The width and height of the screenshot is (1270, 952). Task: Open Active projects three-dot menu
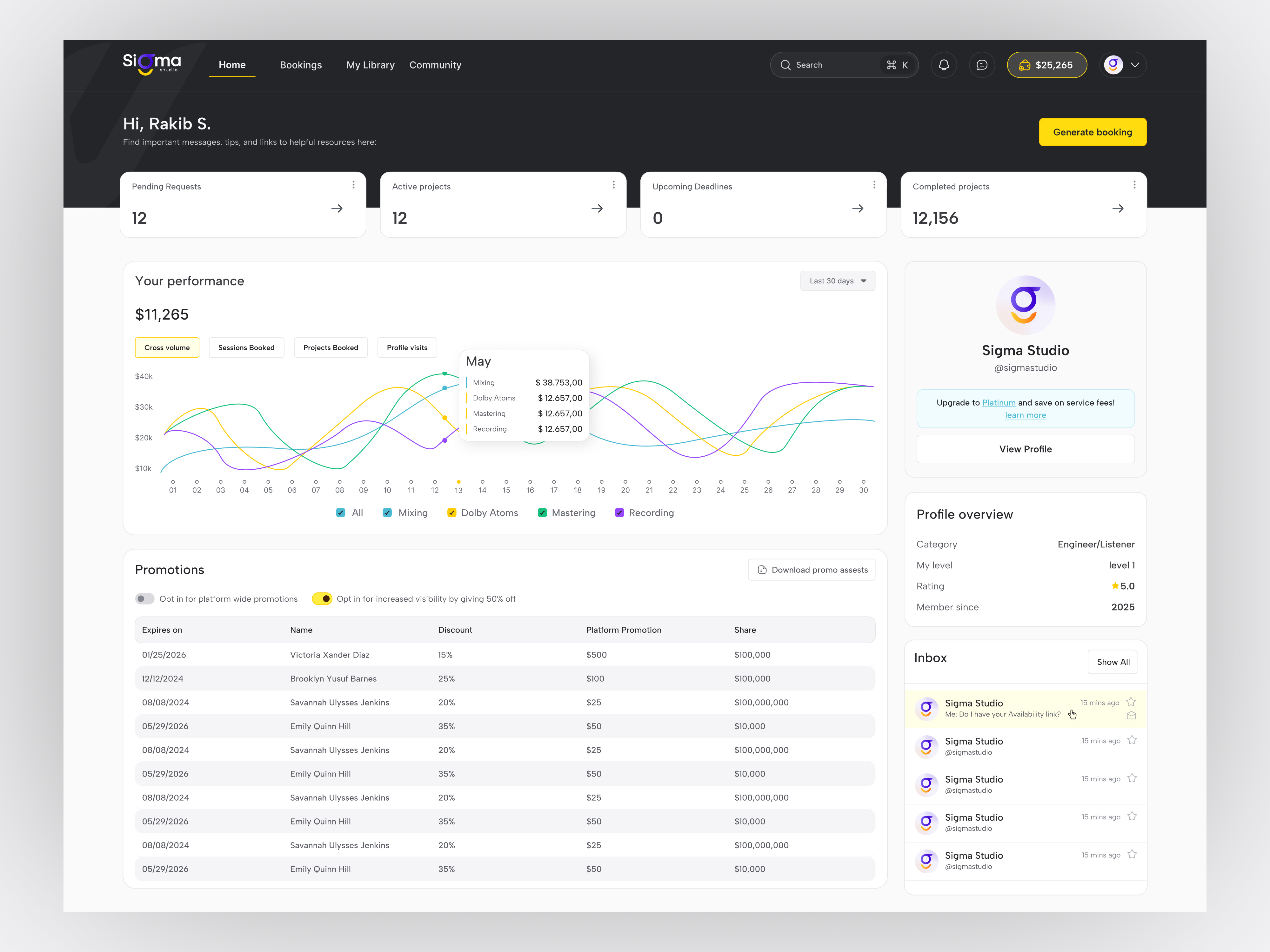click(x=613, y=185)
